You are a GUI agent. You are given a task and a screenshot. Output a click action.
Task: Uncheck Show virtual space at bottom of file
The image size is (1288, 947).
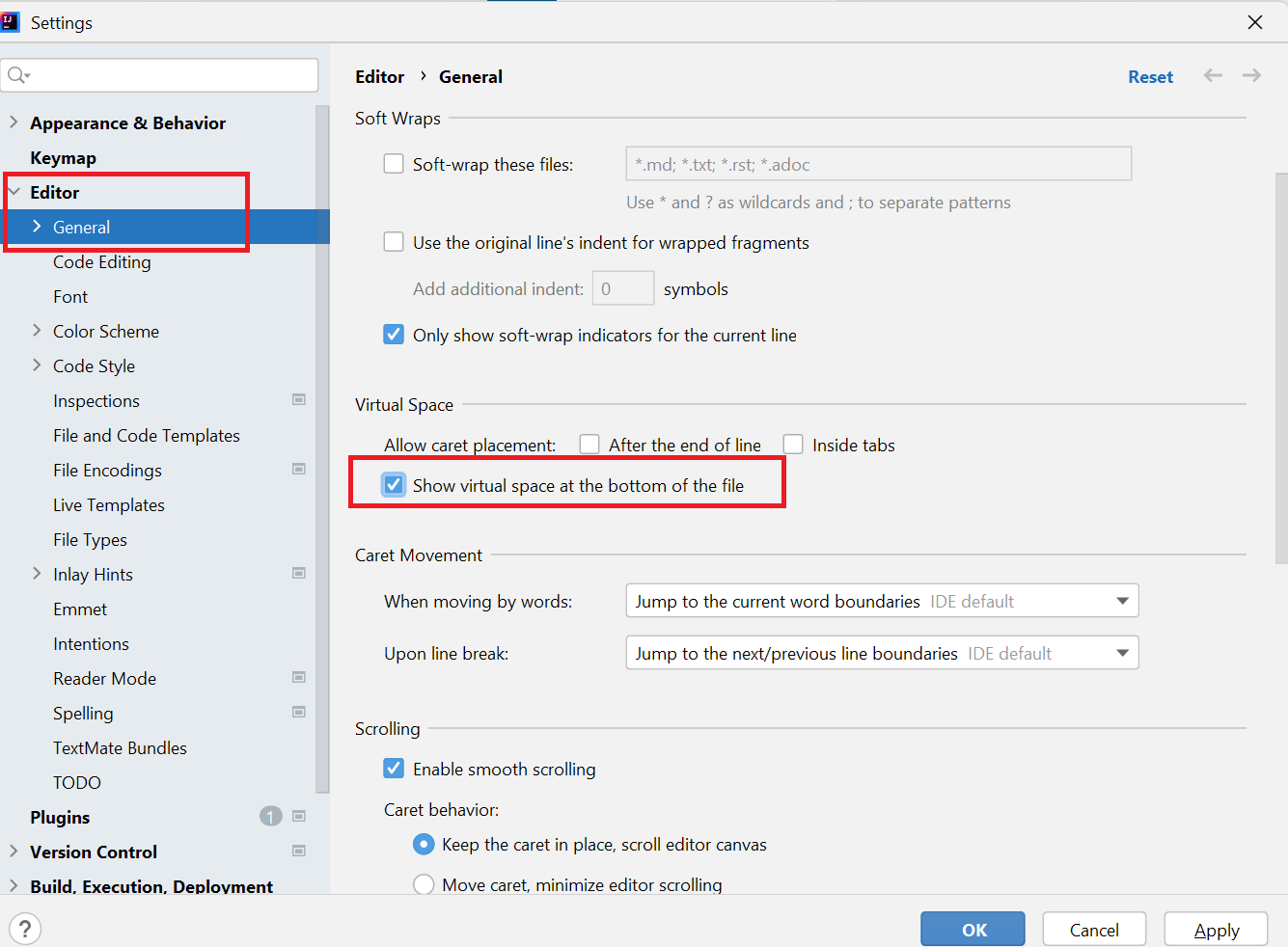(x=394, y=485)
